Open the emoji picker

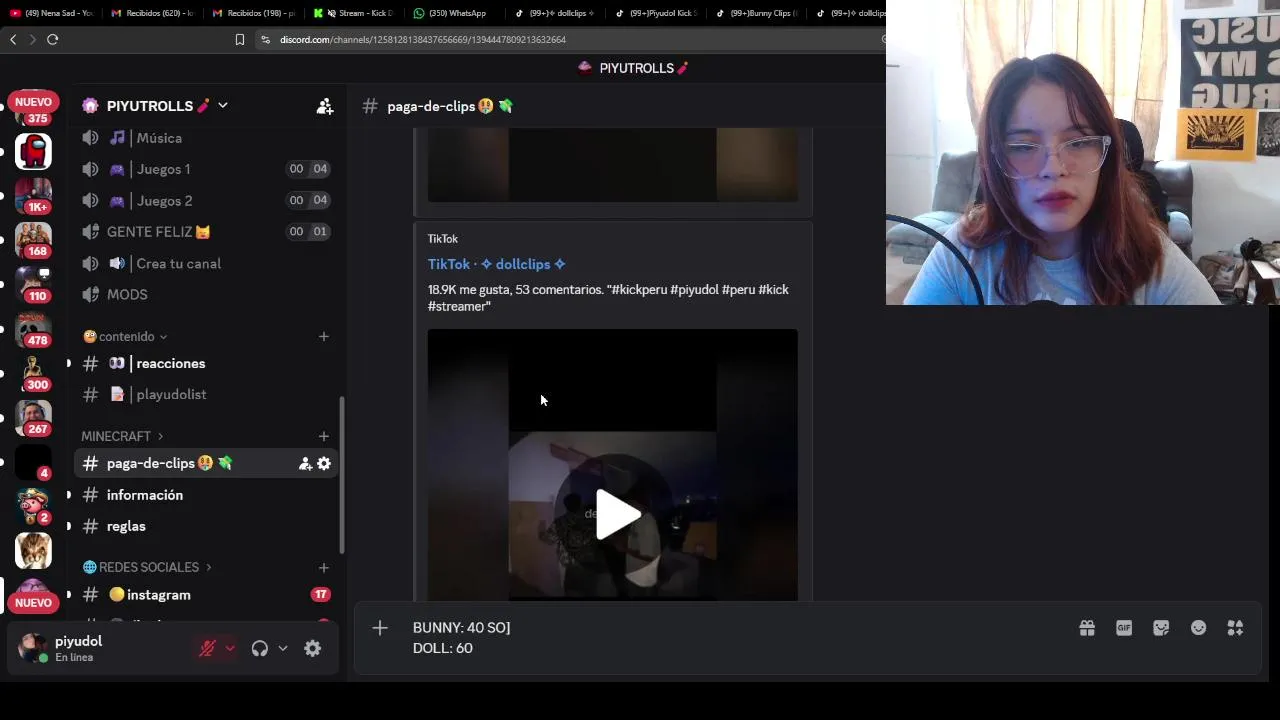click(x=1198, y=628)
